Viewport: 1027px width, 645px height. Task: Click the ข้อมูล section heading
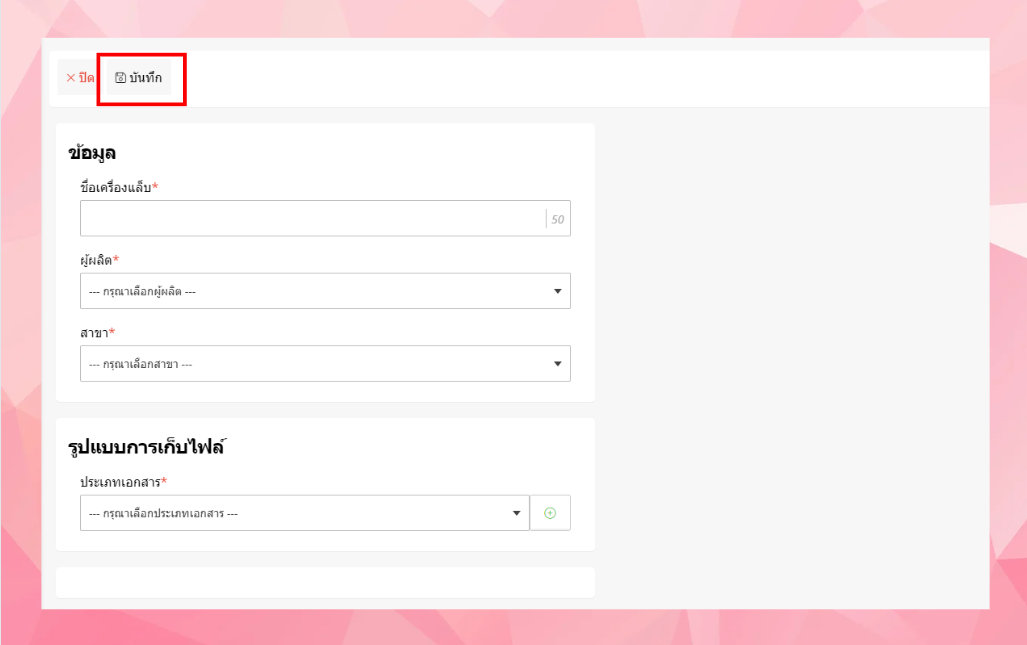(x=92, y=153)
